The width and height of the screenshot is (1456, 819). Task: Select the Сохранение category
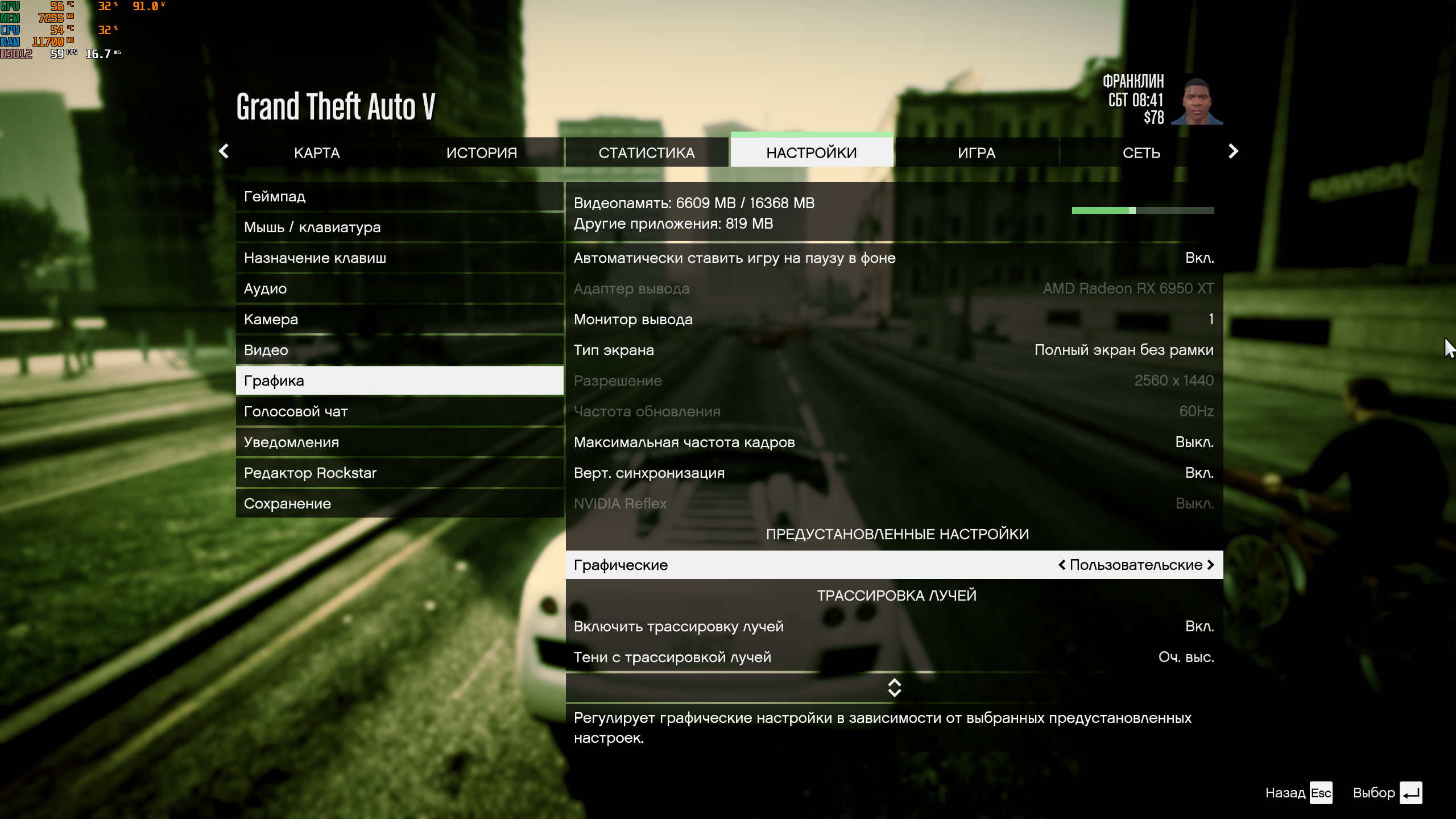coord(400,503)
